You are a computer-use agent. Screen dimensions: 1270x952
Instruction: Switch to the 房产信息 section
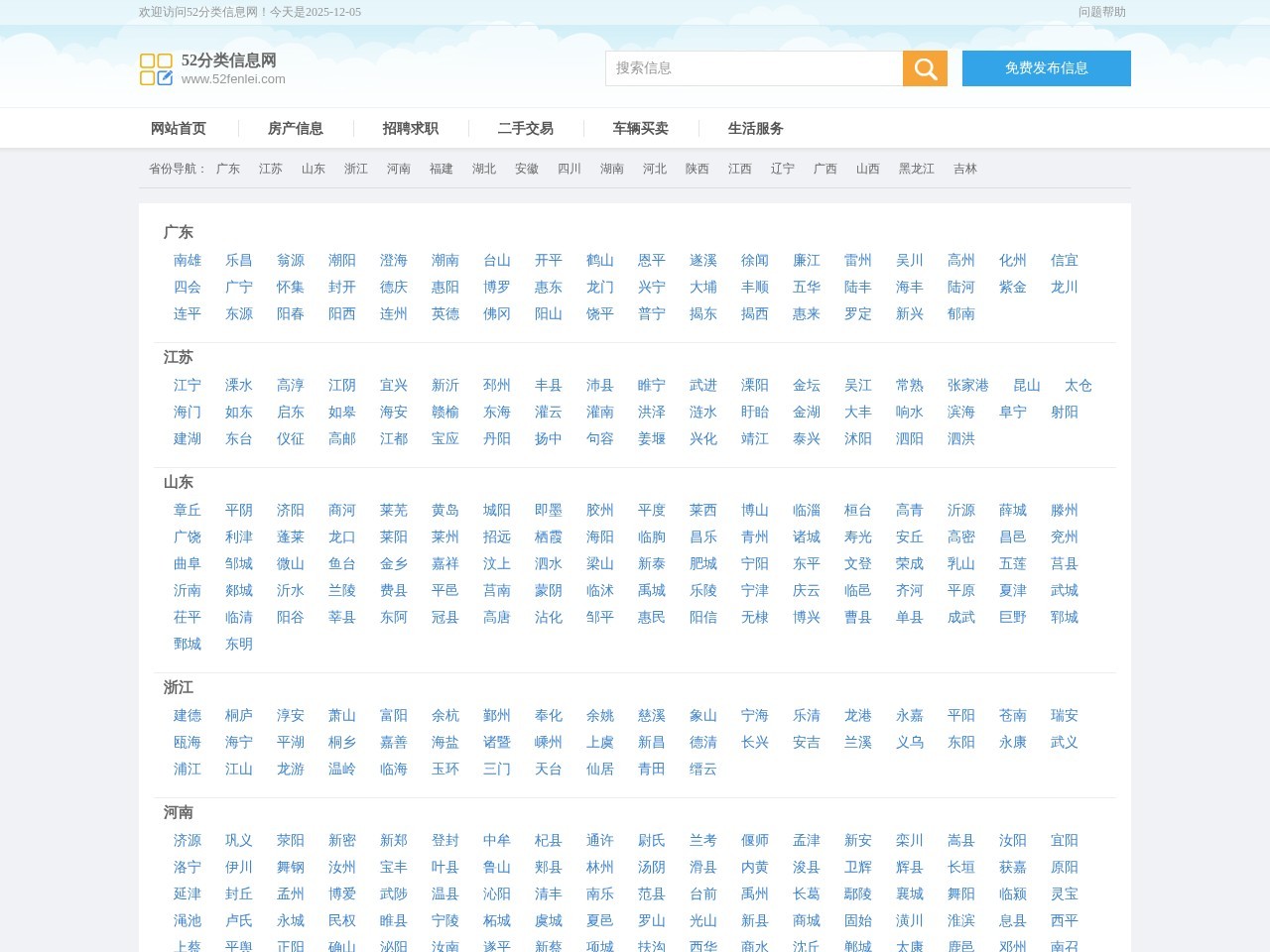coord(295,128)
